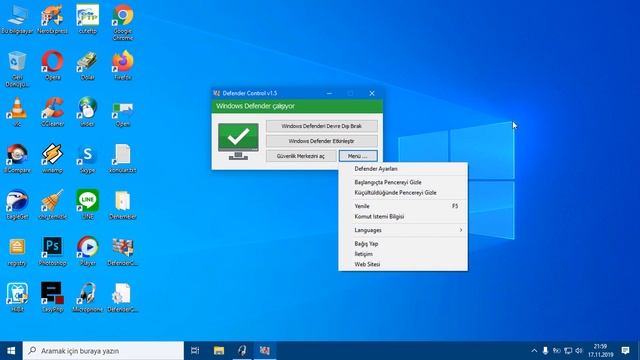Image resolution: width=640 pixels, height=360 pixels.
Task: Click the taskbar search box
Action: pos(103,351)
